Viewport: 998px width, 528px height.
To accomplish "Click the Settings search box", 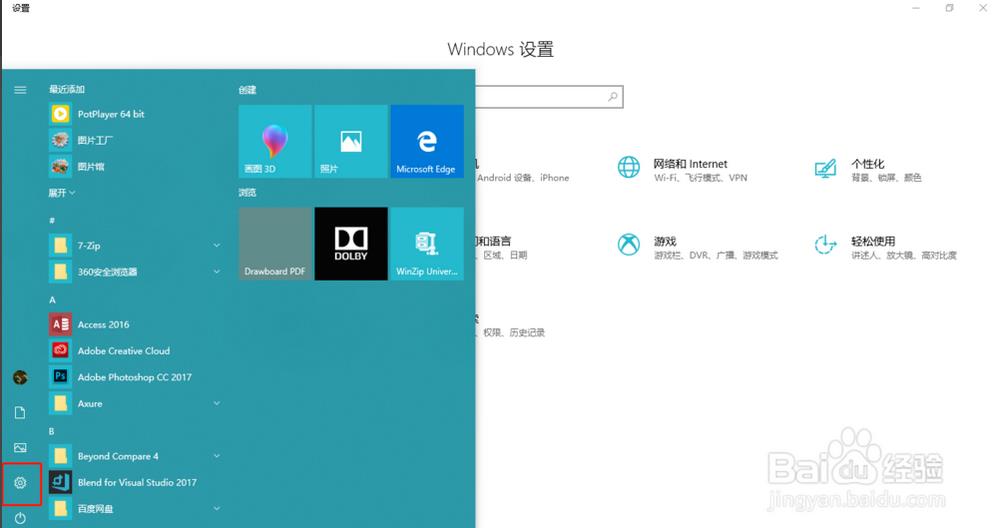I will click(x=549, y=97).
